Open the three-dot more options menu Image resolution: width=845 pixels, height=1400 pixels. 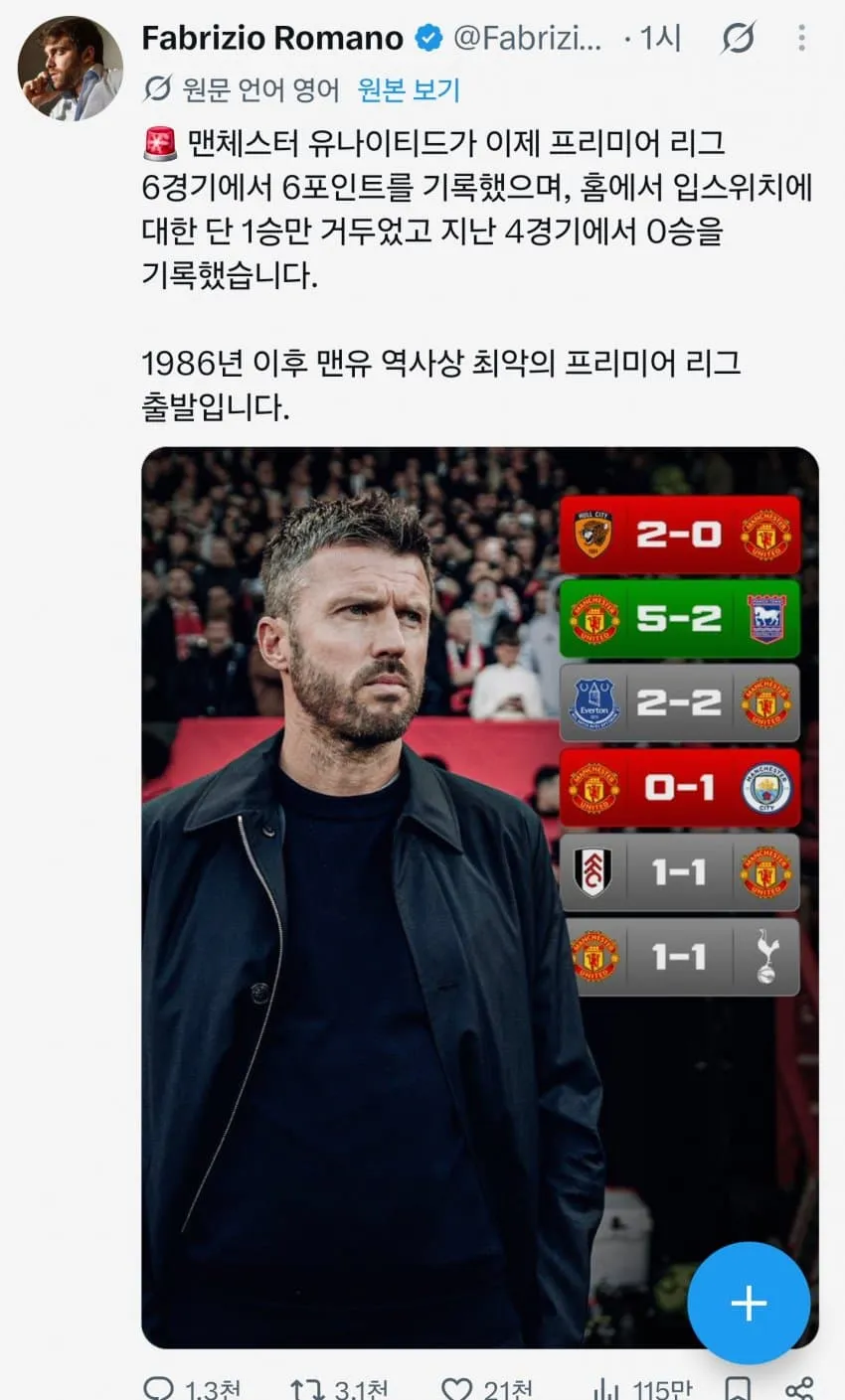[x=801, y=39]
